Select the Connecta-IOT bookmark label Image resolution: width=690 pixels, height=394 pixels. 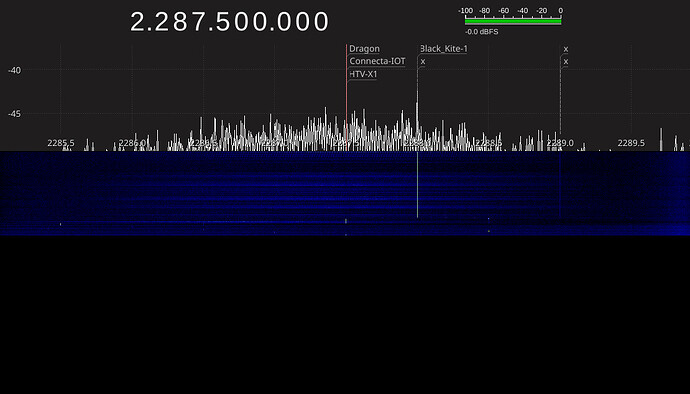(377, 61)
